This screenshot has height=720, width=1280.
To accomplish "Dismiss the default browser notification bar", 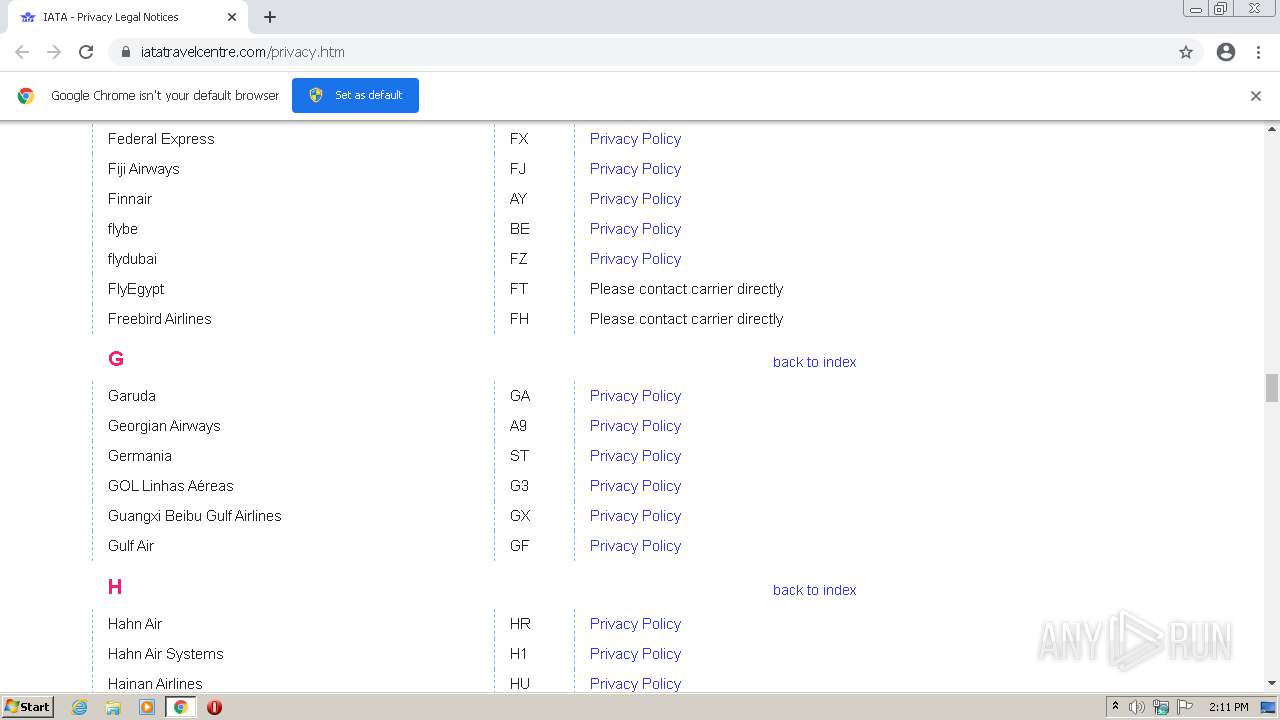I will (1256, 96).
